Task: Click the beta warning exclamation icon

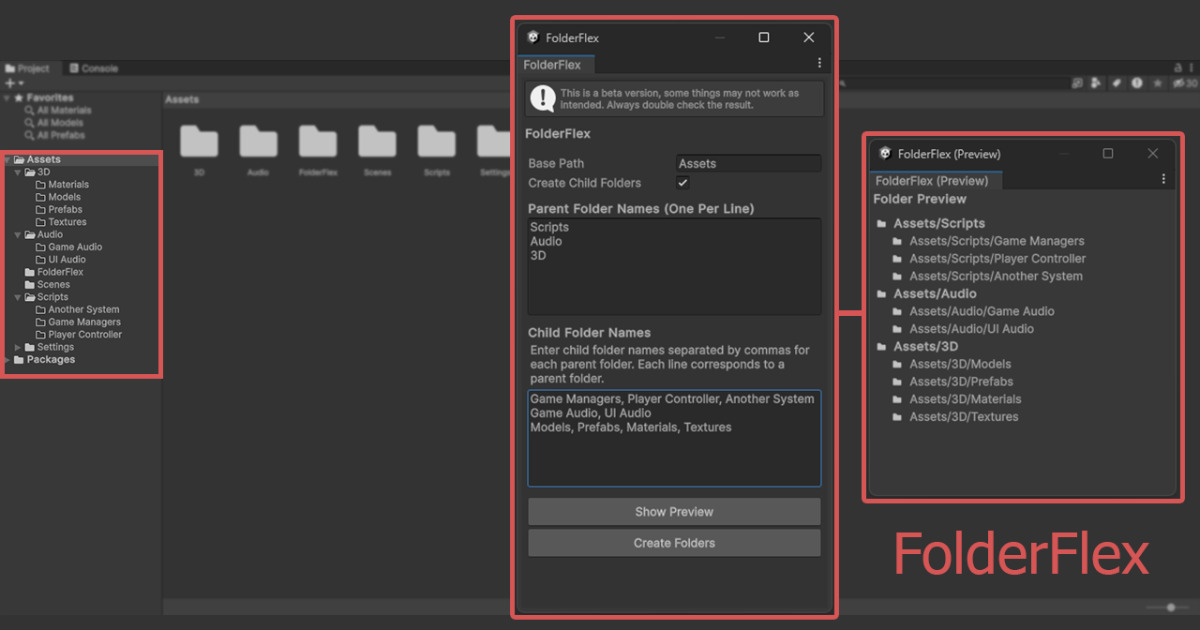Action: 543,98
